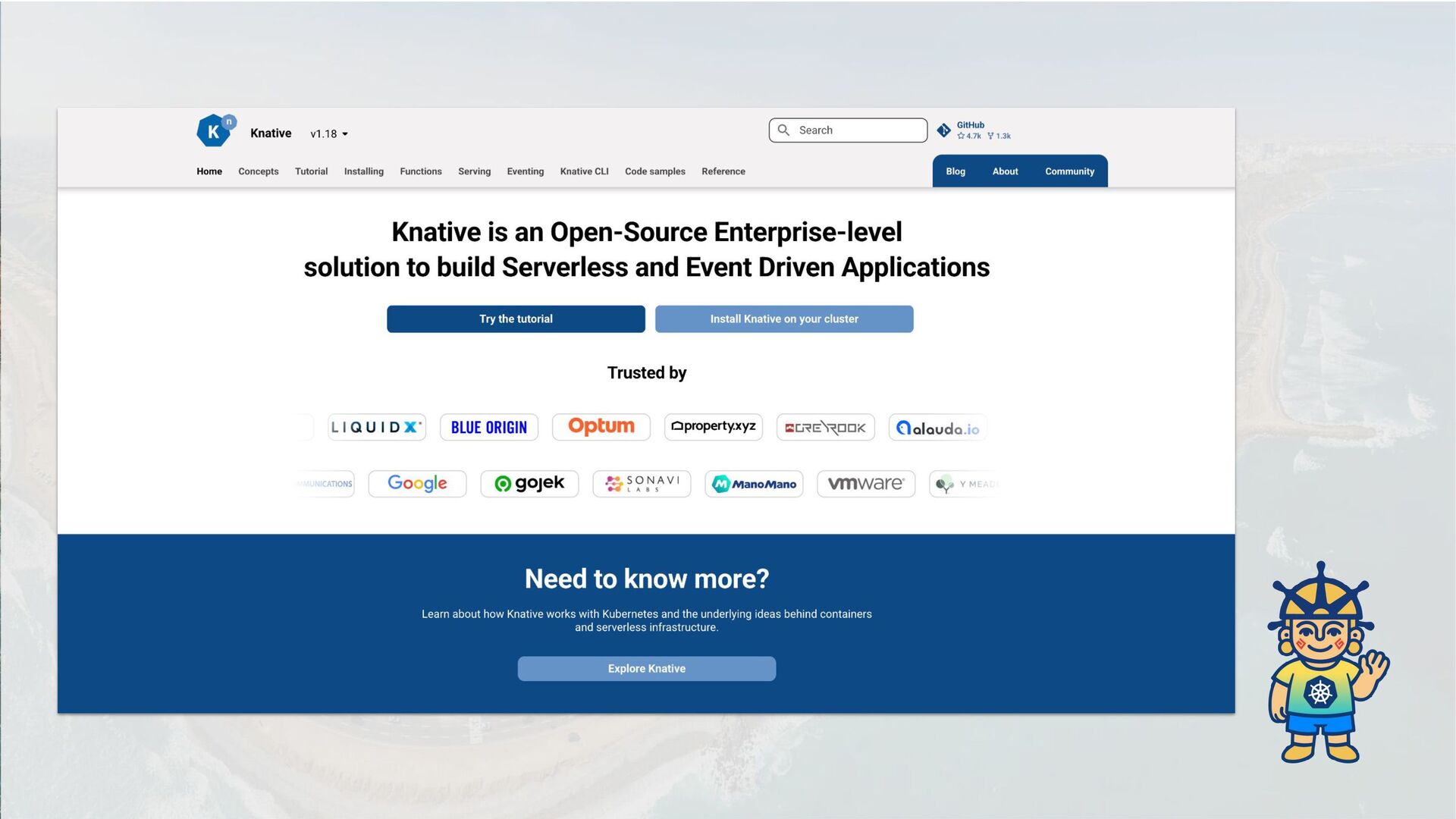Open the Concepts tab

tap(259, 171)
